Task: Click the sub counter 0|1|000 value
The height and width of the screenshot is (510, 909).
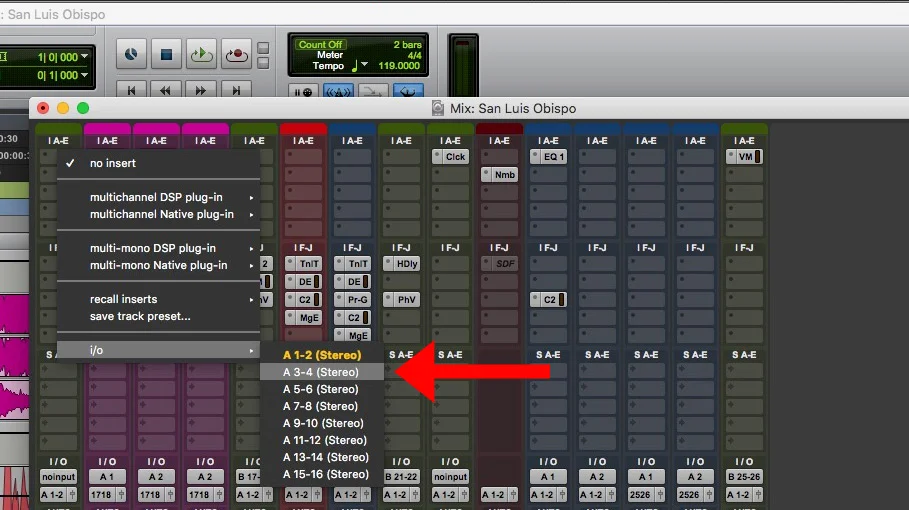Action: [57, 75]
